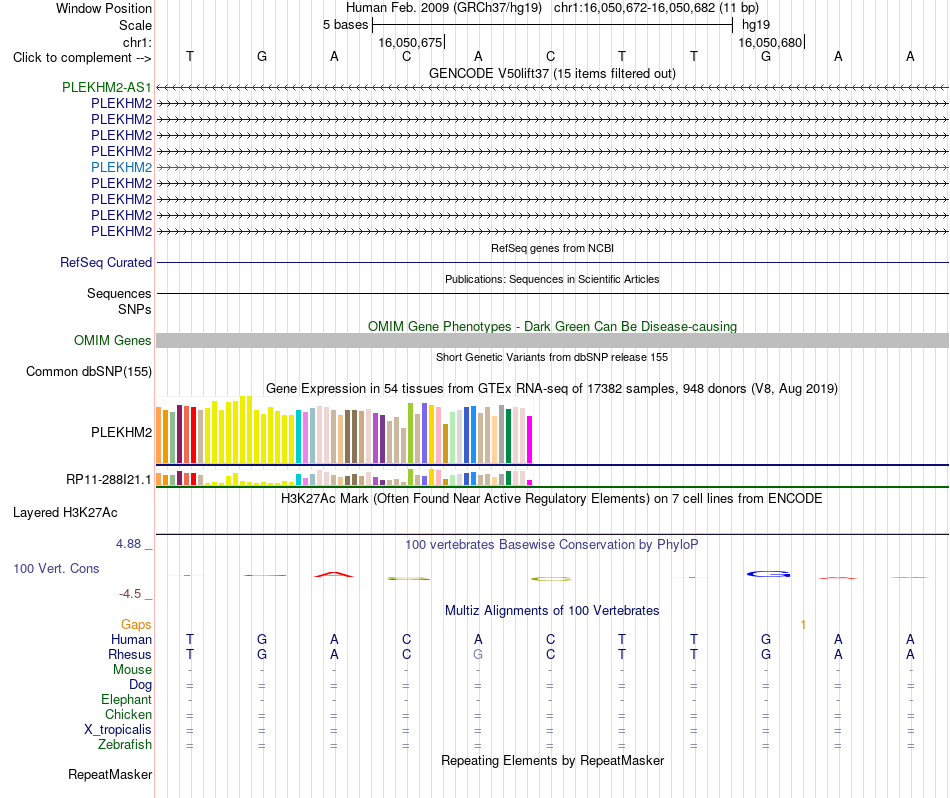This screenshot has width=950, height=798.
Task: Click the Chicken species label
Action: pyautogui.click(x=128, y=714)
